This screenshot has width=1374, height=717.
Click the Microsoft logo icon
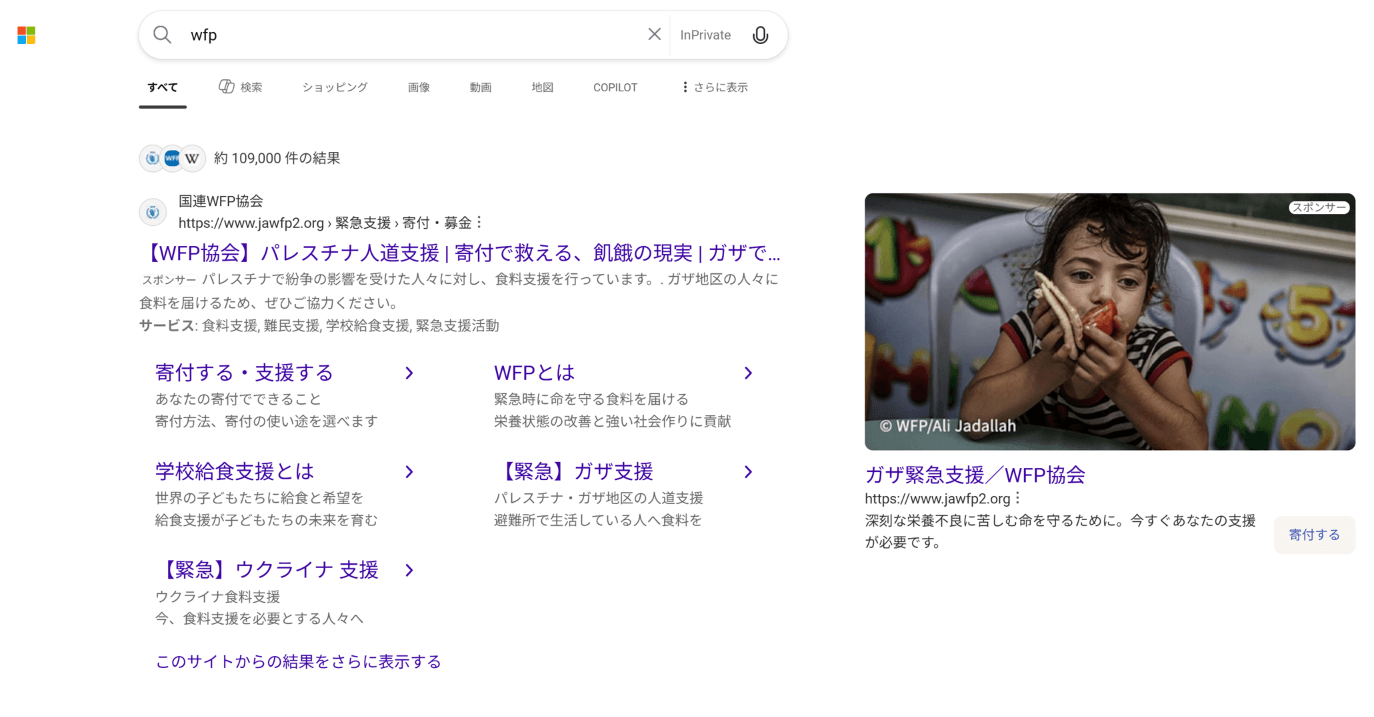26,35
